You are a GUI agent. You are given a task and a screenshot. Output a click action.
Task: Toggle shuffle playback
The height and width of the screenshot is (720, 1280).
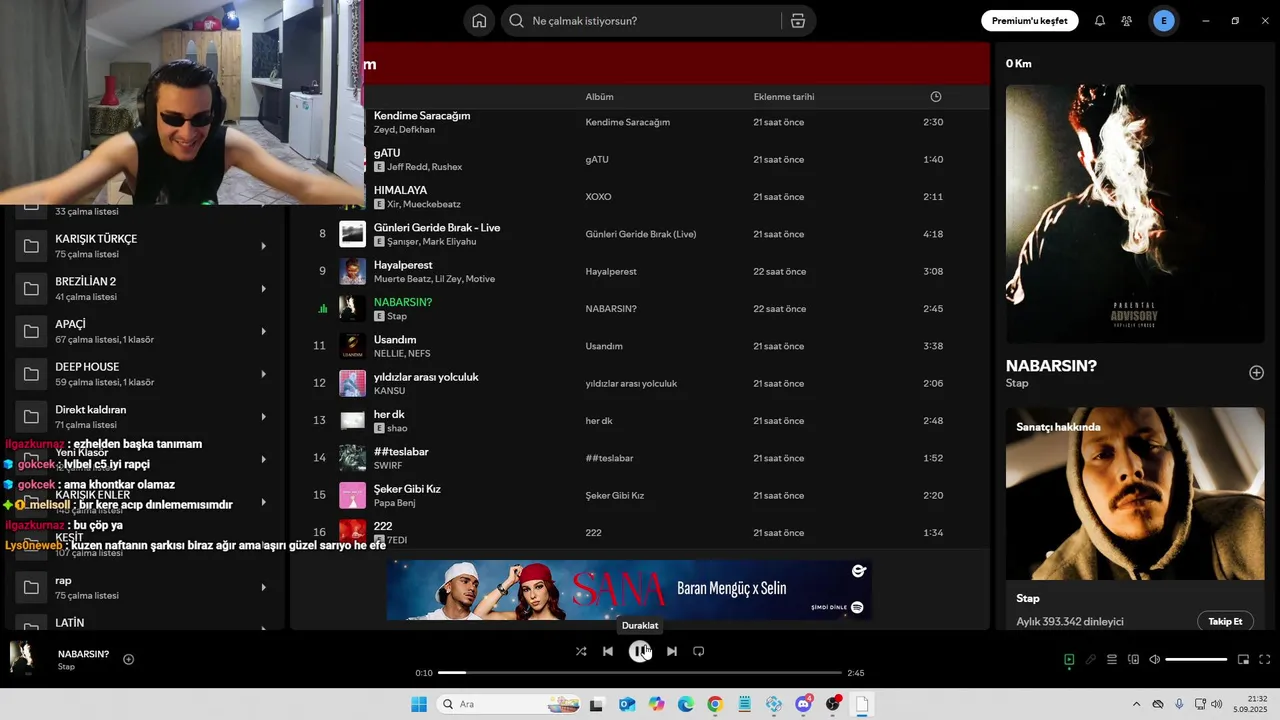point(581,651)
